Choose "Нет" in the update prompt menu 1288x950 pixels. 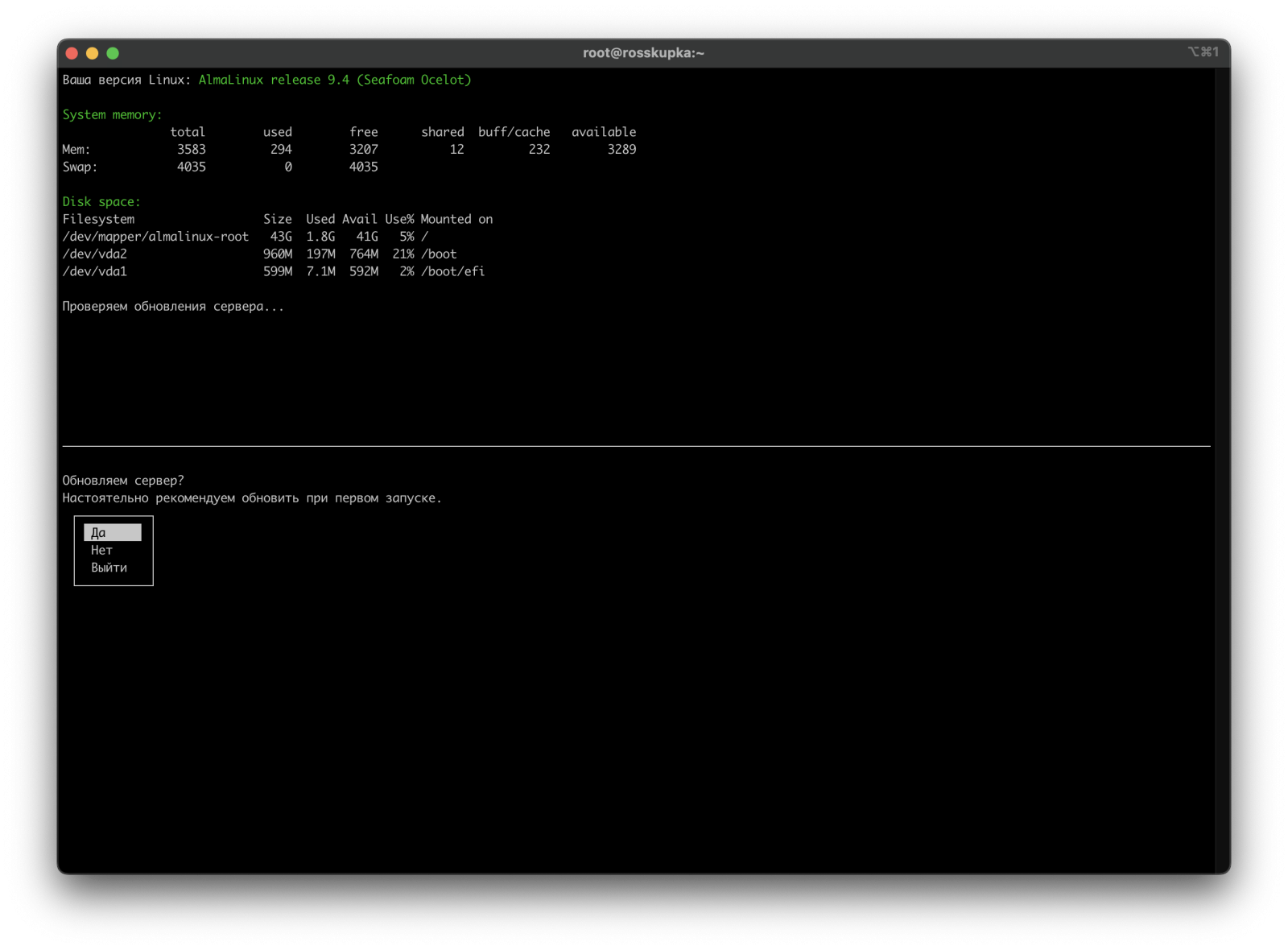coord(101,550)
